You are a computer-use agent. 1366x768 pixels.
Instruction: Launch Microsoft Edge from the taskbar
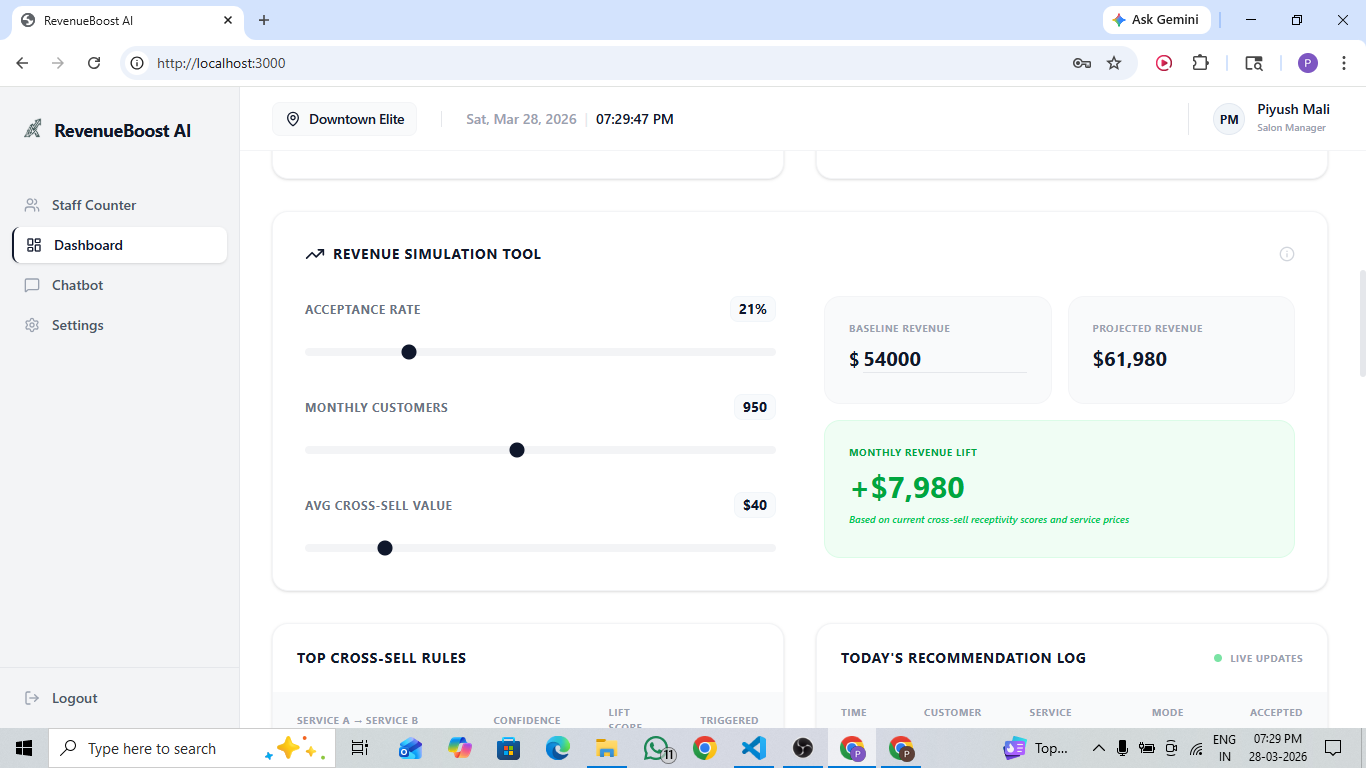pyautogui.click(x=557, y=748)
